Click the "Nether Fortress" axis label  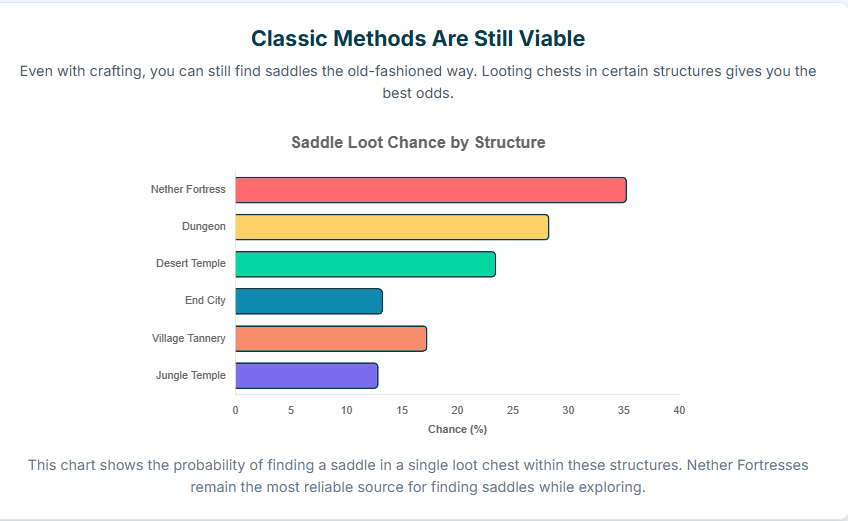[x=188, y=189]
